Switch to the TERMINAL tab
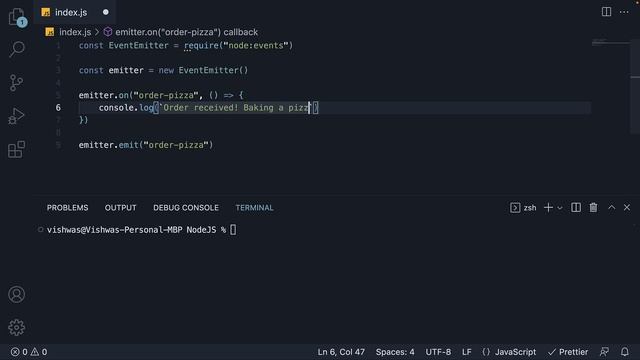The width and height of the screenshot is (640, 360). [x=254, y=208]
